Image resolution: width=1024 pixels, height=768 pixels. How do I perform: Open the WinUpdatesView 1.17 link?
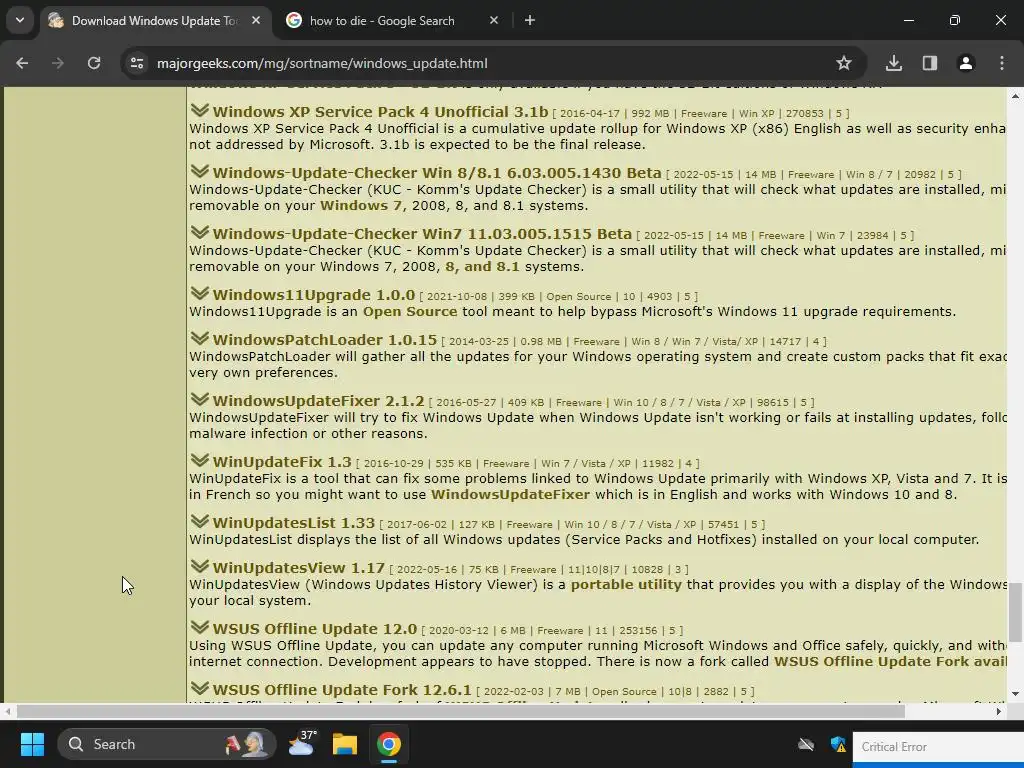[x=298, y=568]
